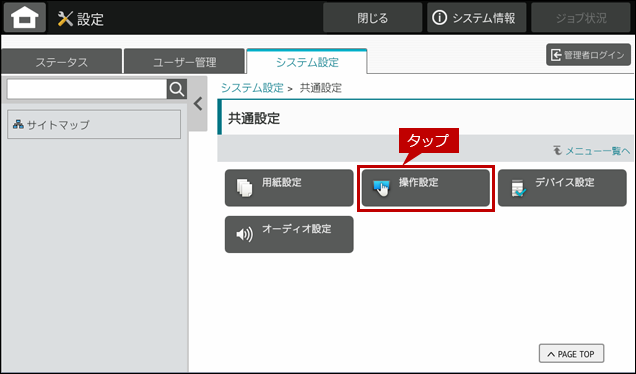Follow the システム設定 breadcrumb link
The image size is (636, 374).
click(252, 88)
